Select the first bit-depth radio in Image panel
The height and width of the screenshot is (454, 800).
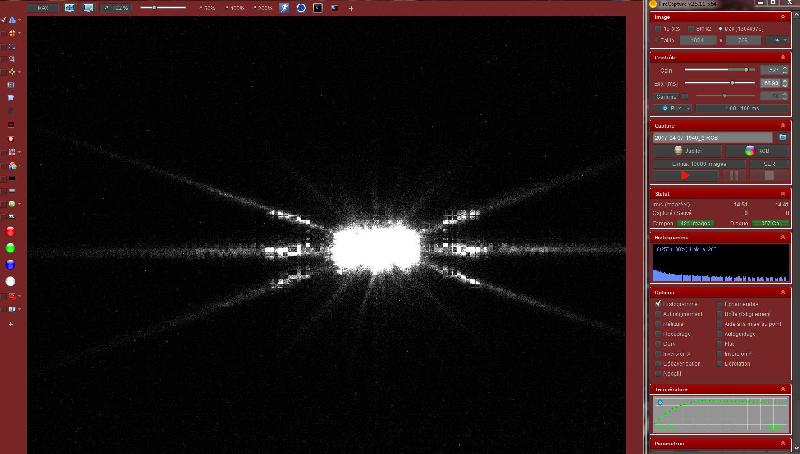click(x=658, y=29)
